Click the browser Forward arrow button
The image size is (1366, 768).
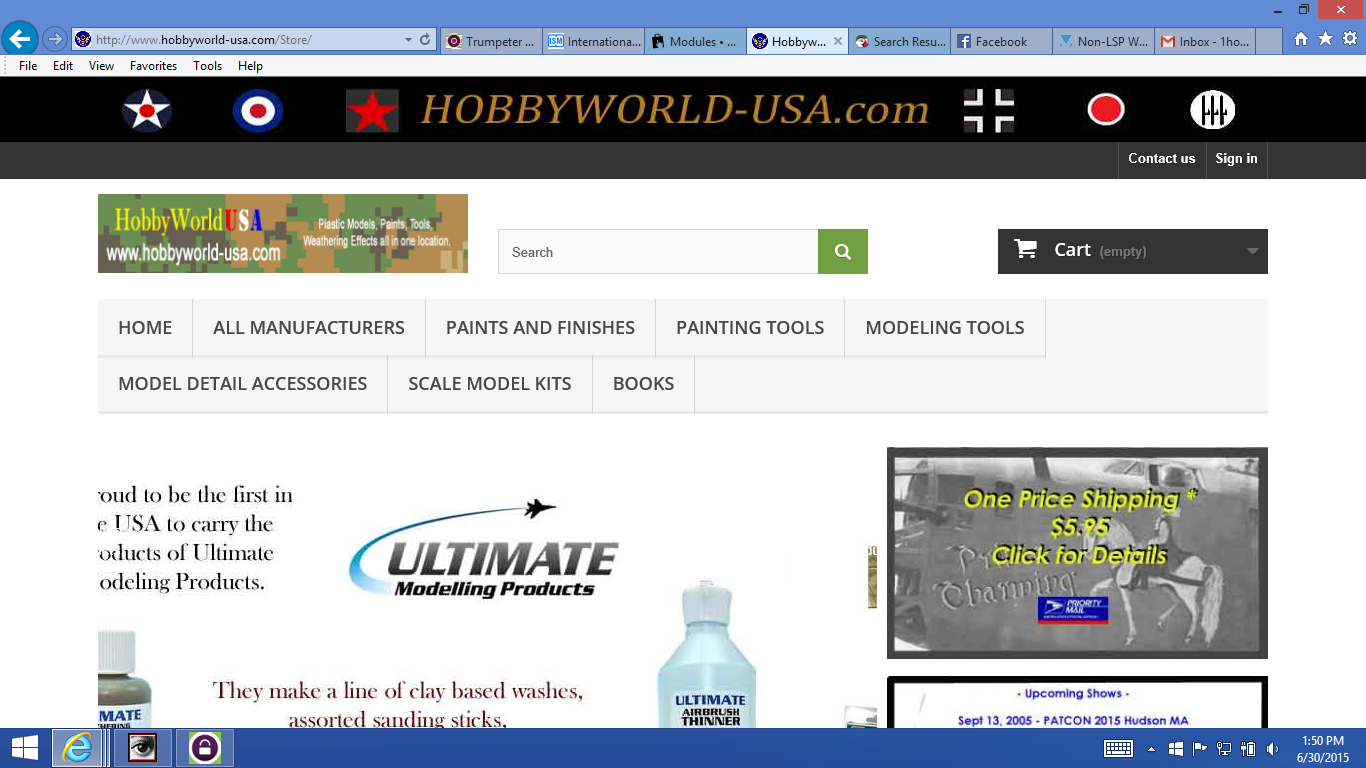55,40
